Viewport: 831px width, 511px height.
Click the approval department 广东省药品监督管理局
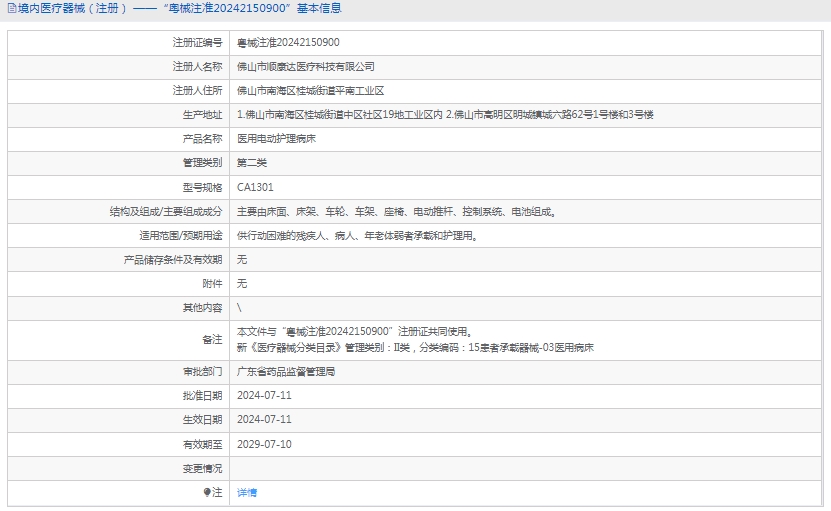pos(285,371)
